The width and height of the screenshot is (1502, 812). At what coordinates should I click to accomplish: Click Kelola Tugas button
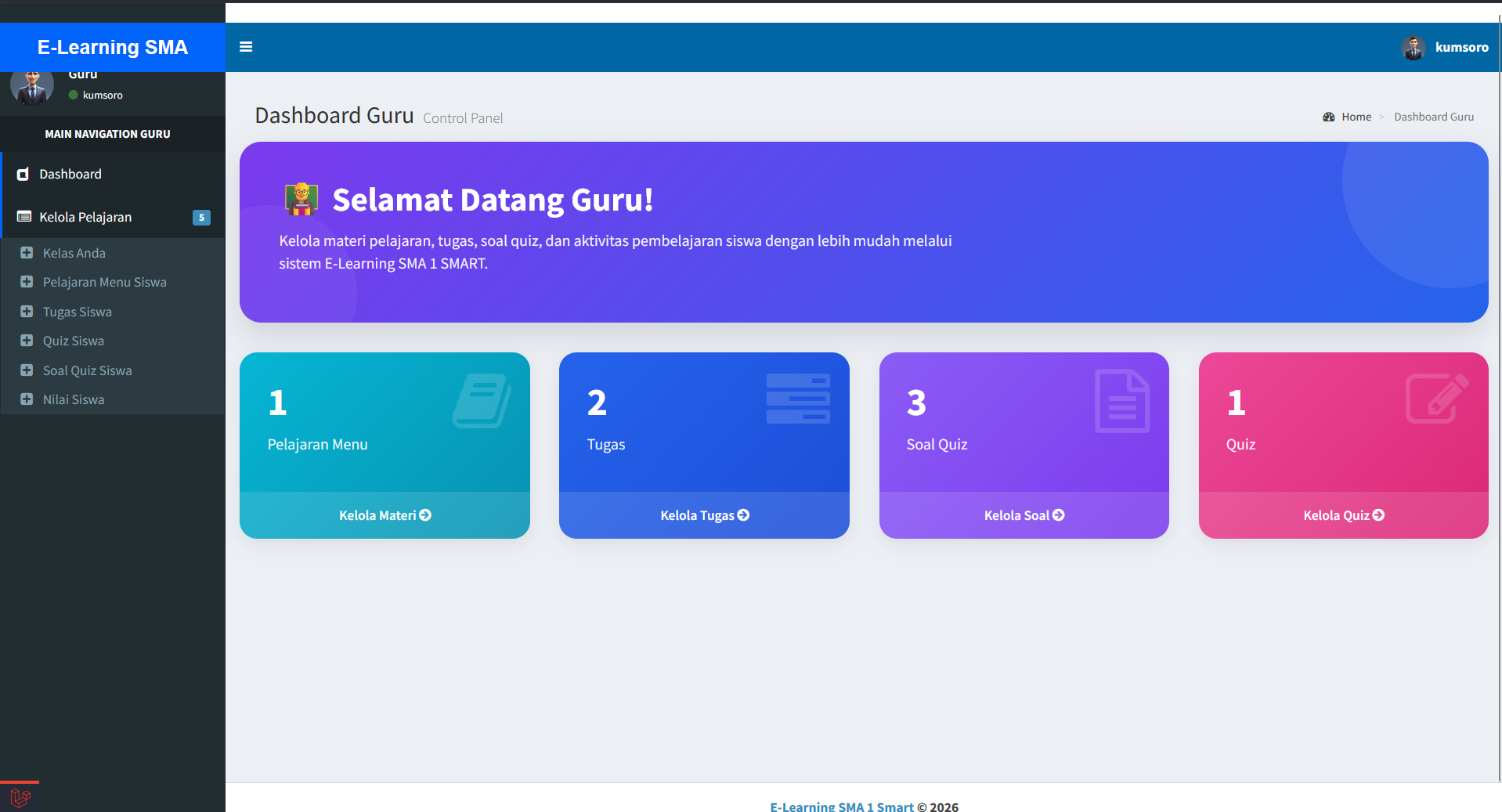coord(704,515)
